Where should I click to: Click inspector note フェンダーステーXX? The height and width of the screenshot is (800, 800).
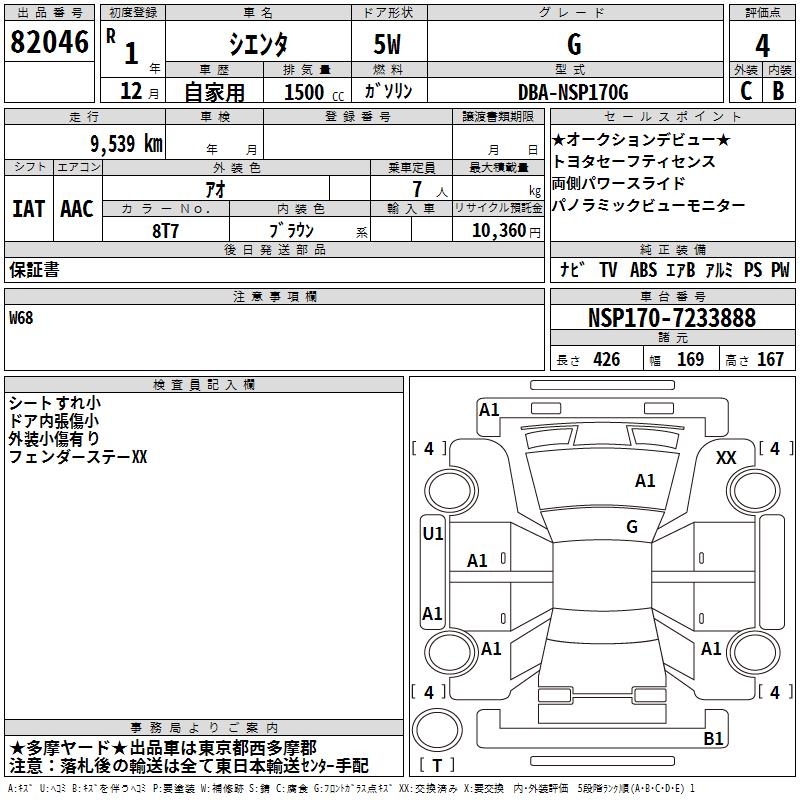click(78, 457)
